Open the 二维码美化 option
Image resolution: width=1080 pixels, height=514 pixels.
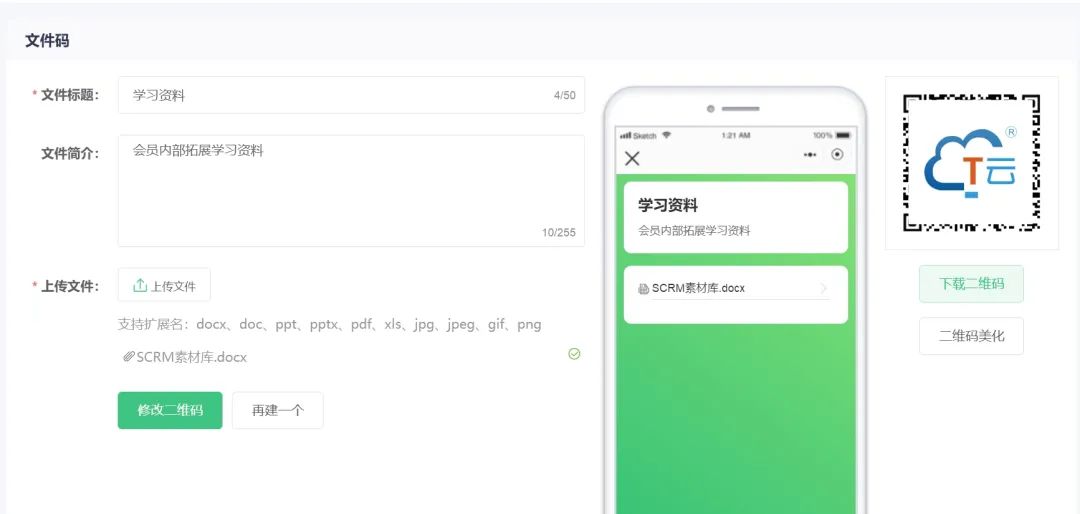(x=971, y=336)
